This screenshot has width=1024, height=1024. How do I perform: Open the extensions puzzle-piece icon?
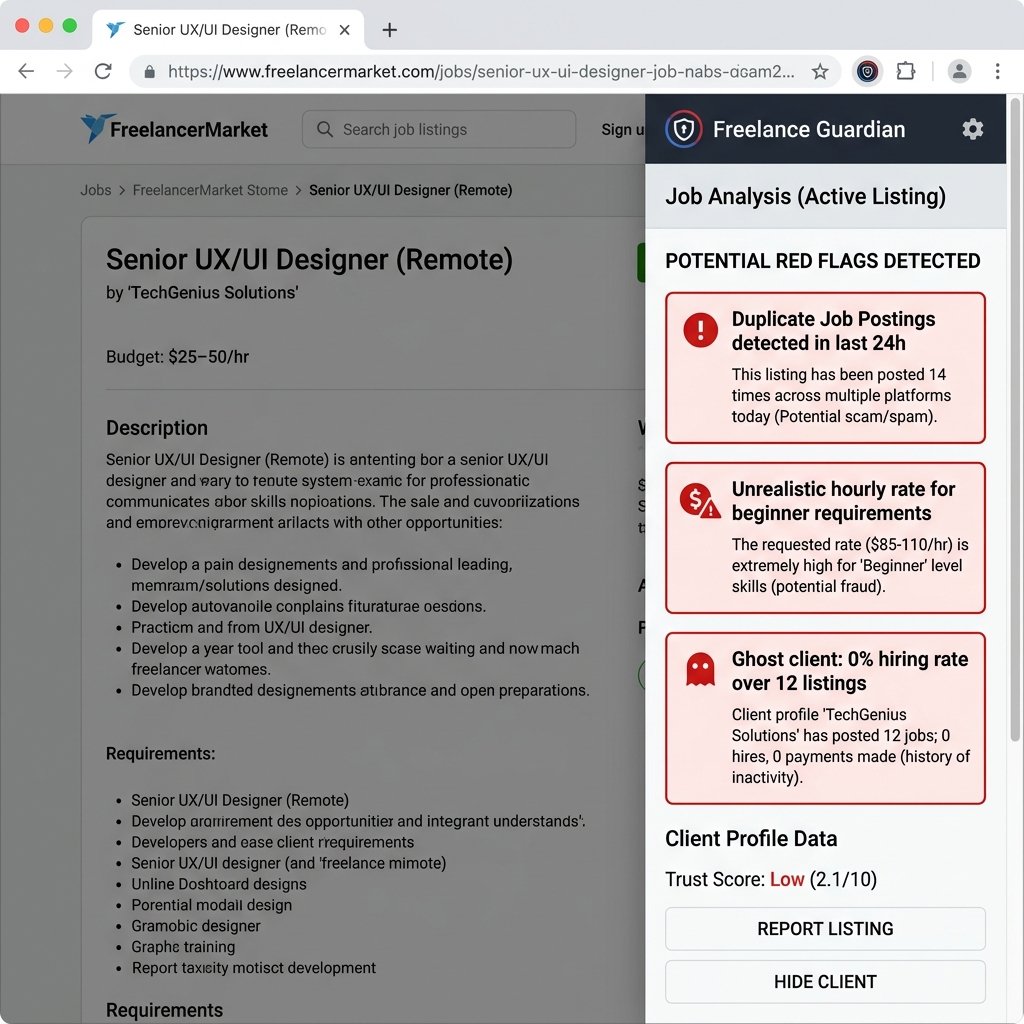(x=906, y=71)
